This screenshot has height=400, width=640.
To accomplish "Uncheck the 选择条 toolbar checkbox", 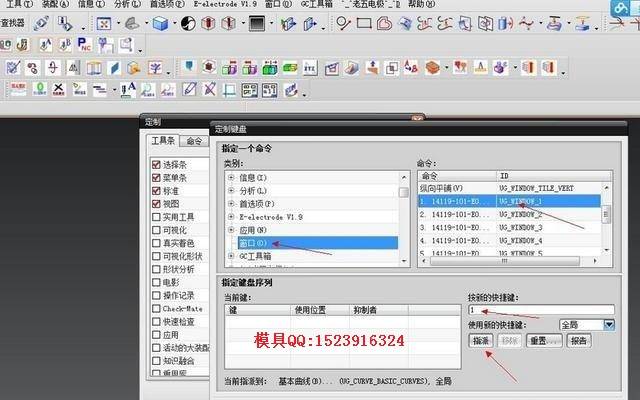I will (x=156, y=164).
